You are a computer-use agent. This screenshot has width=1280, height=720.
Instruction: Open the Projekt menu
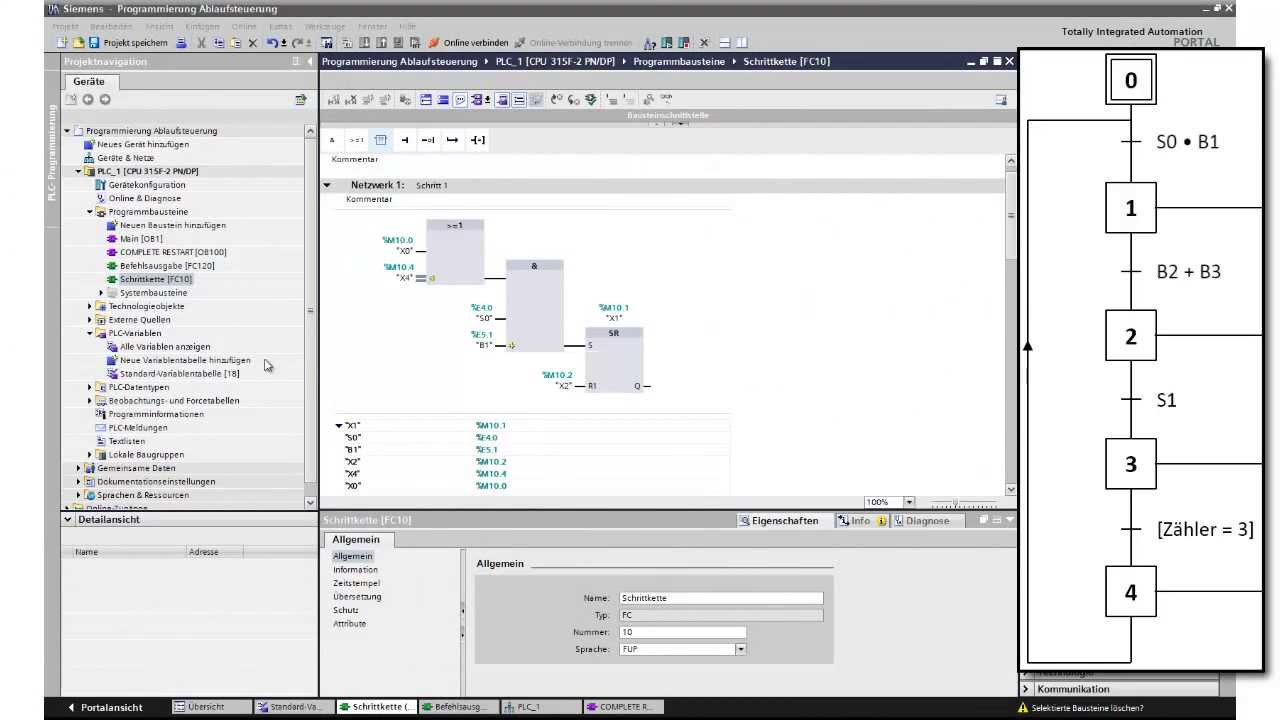click(x=65, y=26)
